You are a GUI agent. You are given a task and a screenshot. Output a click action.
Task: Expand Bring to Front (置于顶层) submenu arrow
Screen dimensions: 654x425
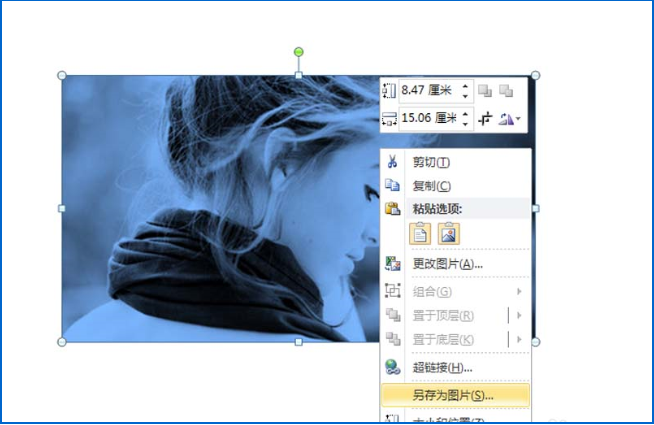pyautogui.click(x=519, y=316)
